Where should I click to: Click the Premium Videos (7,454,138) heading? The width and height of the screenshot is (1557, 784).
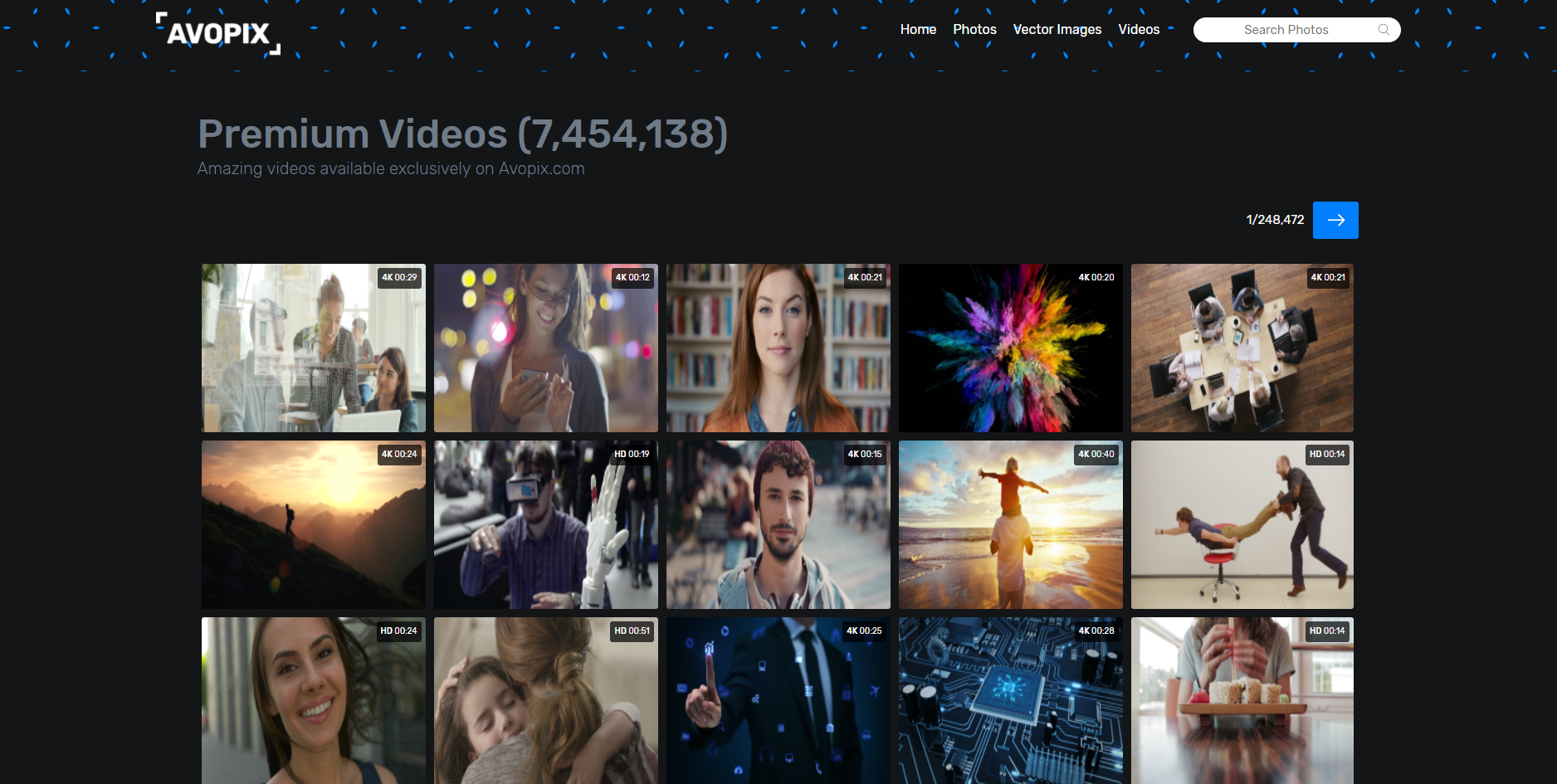463,134
